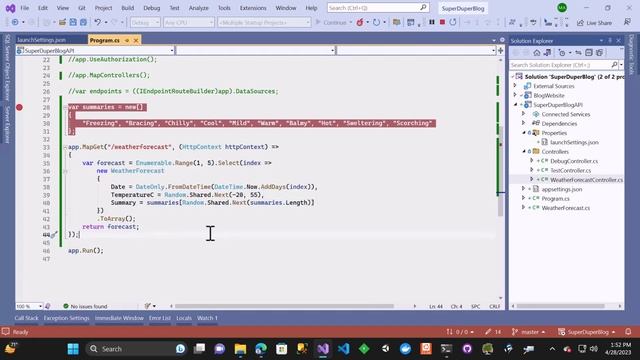
Task: Click the red breakpoint on line 28
Action: tap(19, 107)
